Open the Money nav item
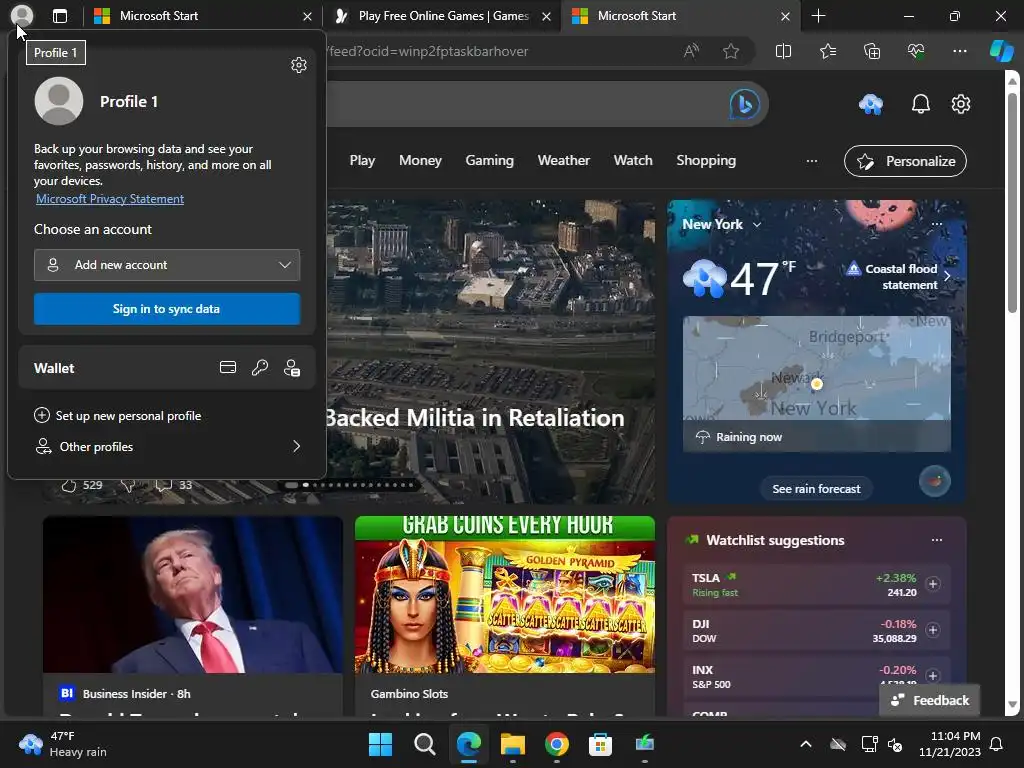 point(421,161)
